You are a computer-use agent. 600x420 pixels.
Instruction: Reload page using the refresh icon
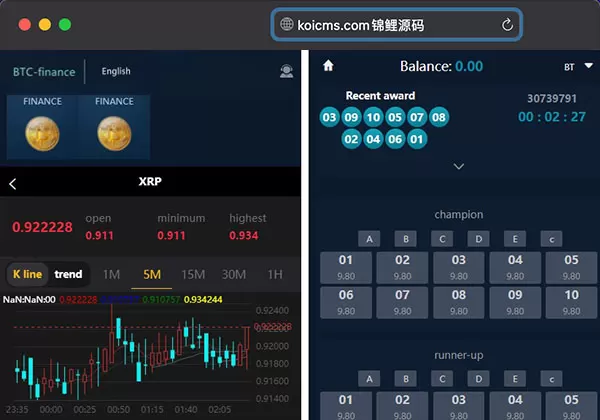(507, 25)
